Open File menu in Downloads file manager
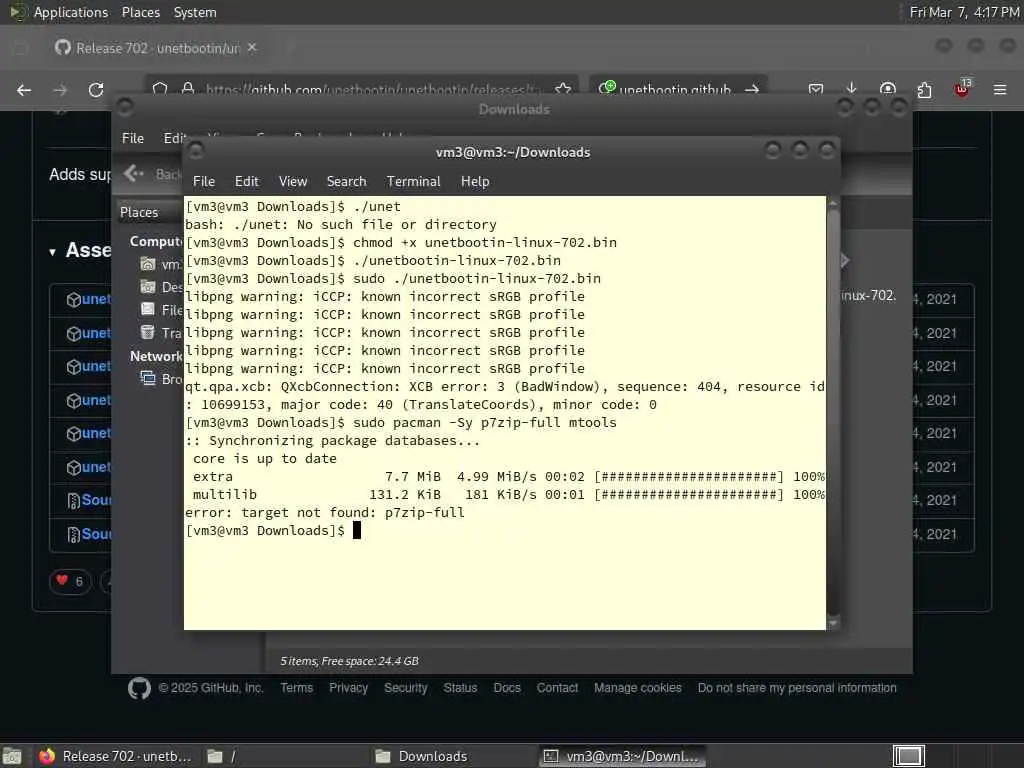This screenshot has width=1024, height=768. (133, 138)
